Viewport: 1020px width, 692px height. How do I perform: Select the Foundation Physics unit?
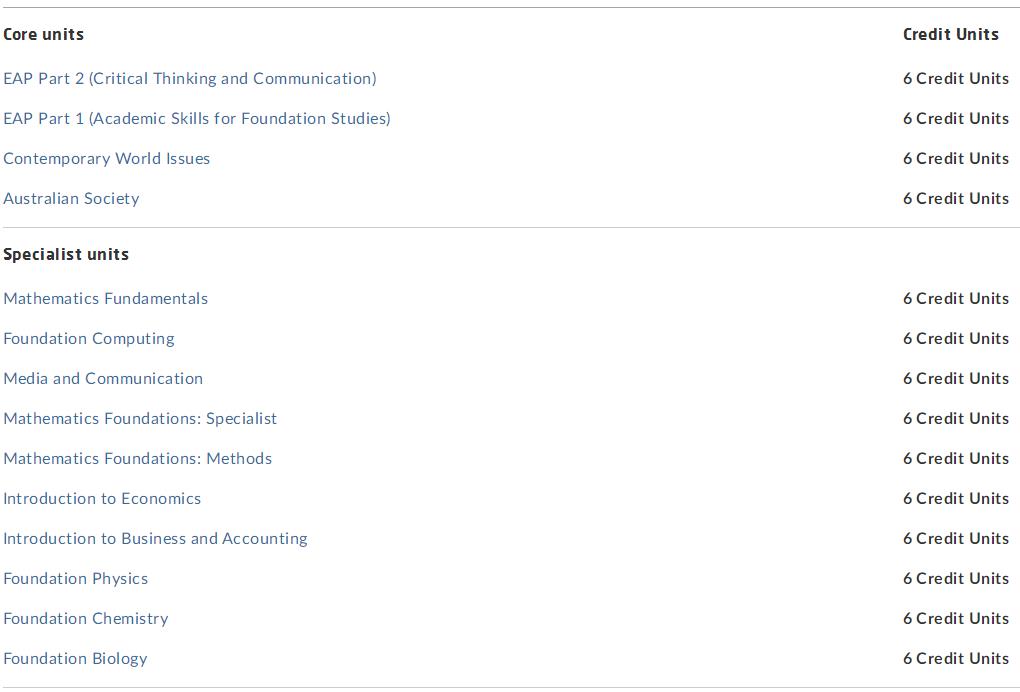[x=76, y=579]
